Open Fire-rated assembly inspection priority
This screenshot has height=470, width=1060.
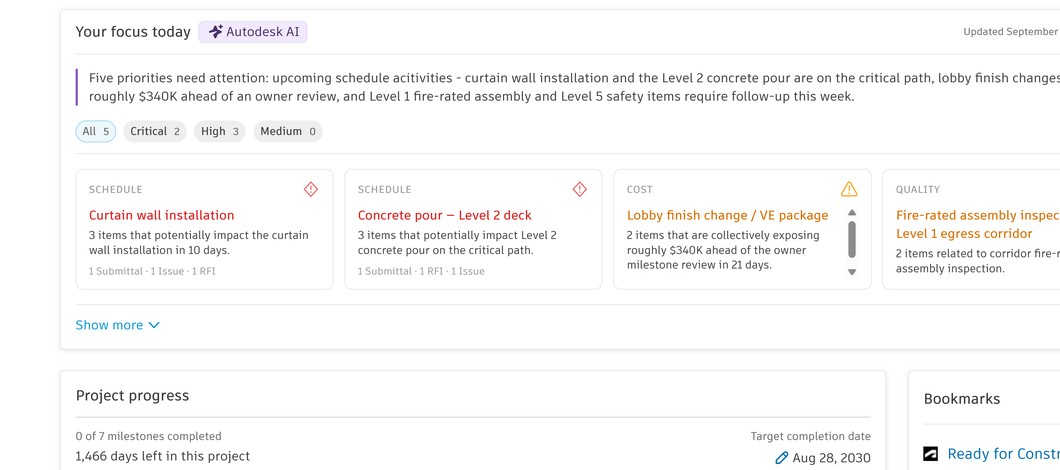click(978, 225)
